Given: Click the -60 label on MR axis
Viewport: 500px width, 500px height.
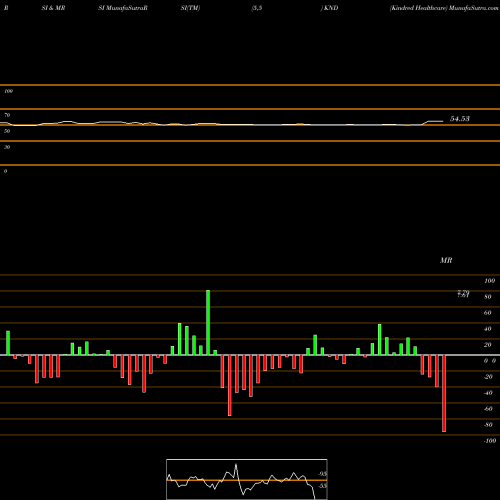Looking at the screenshot, I should [x=488, y=409].
